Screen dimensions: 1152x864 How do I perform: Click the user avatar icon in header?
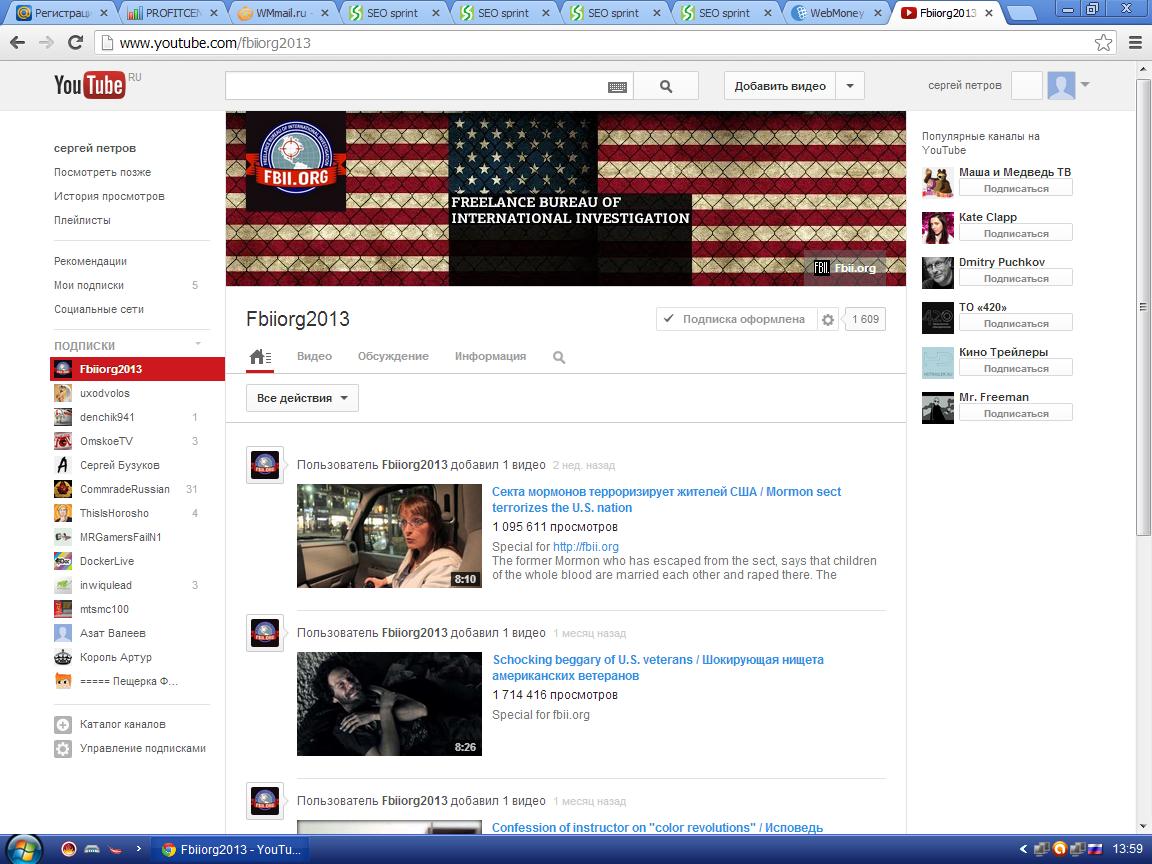tap(1061, 85)
